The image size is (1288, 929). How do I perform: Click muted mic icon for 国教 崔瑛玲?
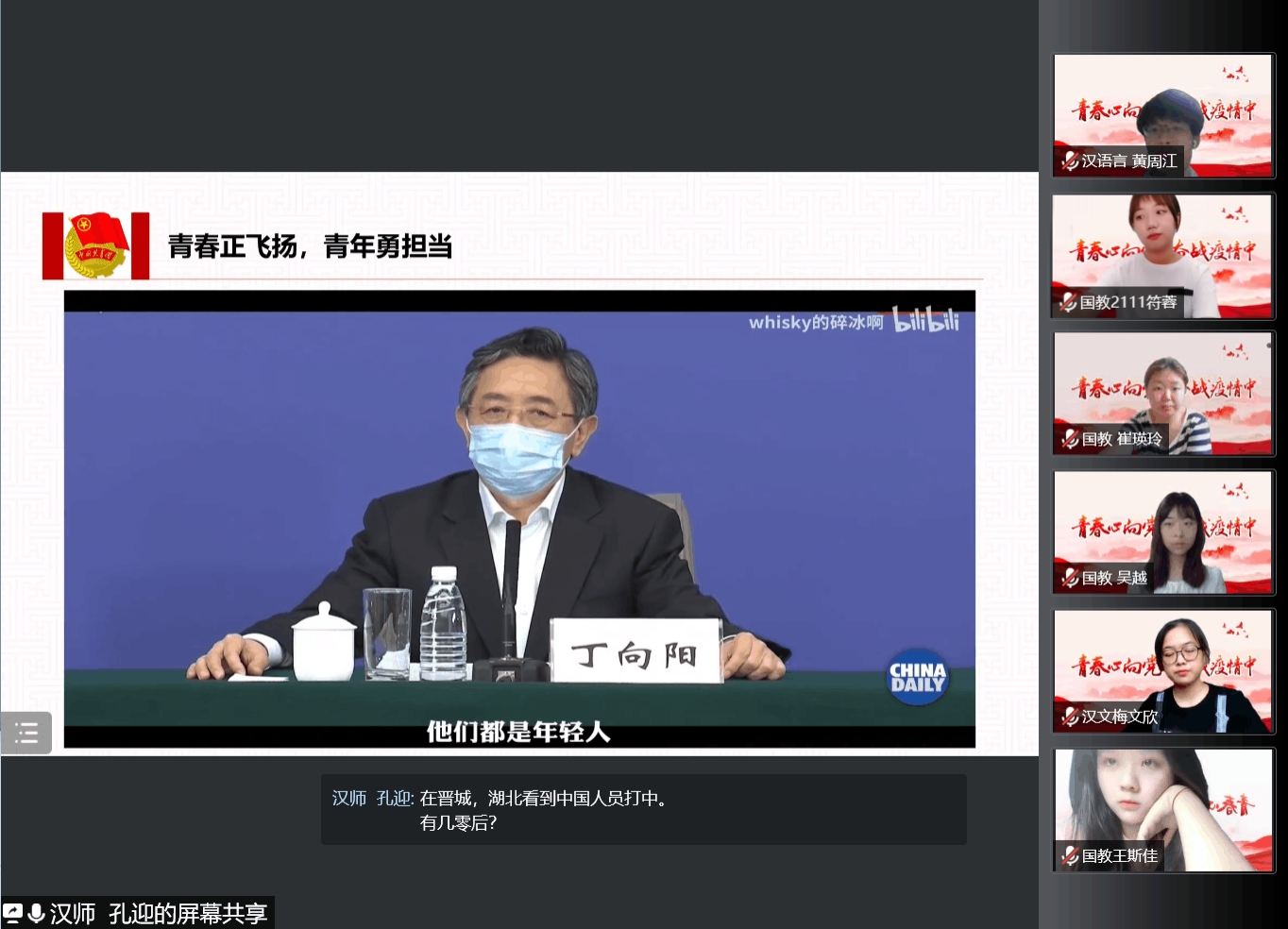[1069, 439]
